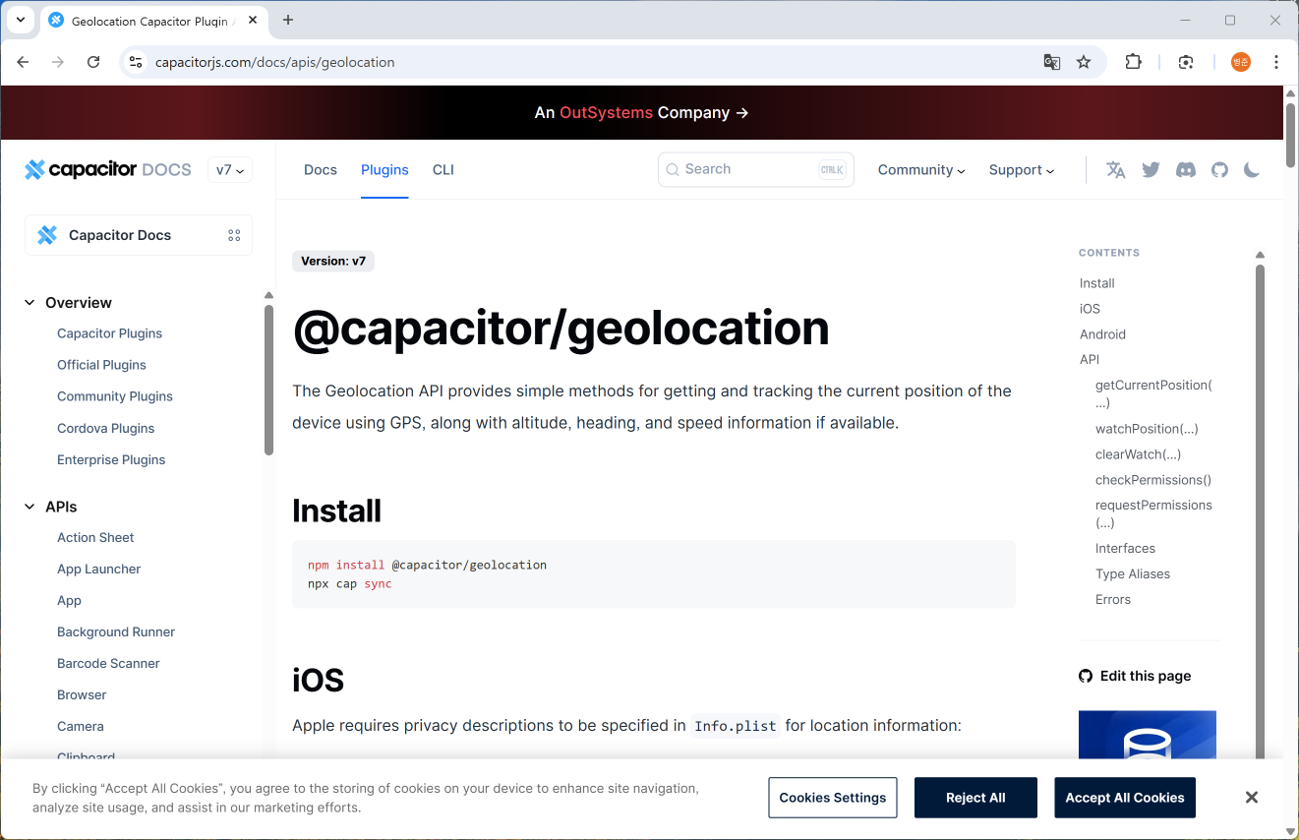The image size is (1299, 840).
Task: Open the Chrome extensions puzzle icon
Action: click(1133, 62)
